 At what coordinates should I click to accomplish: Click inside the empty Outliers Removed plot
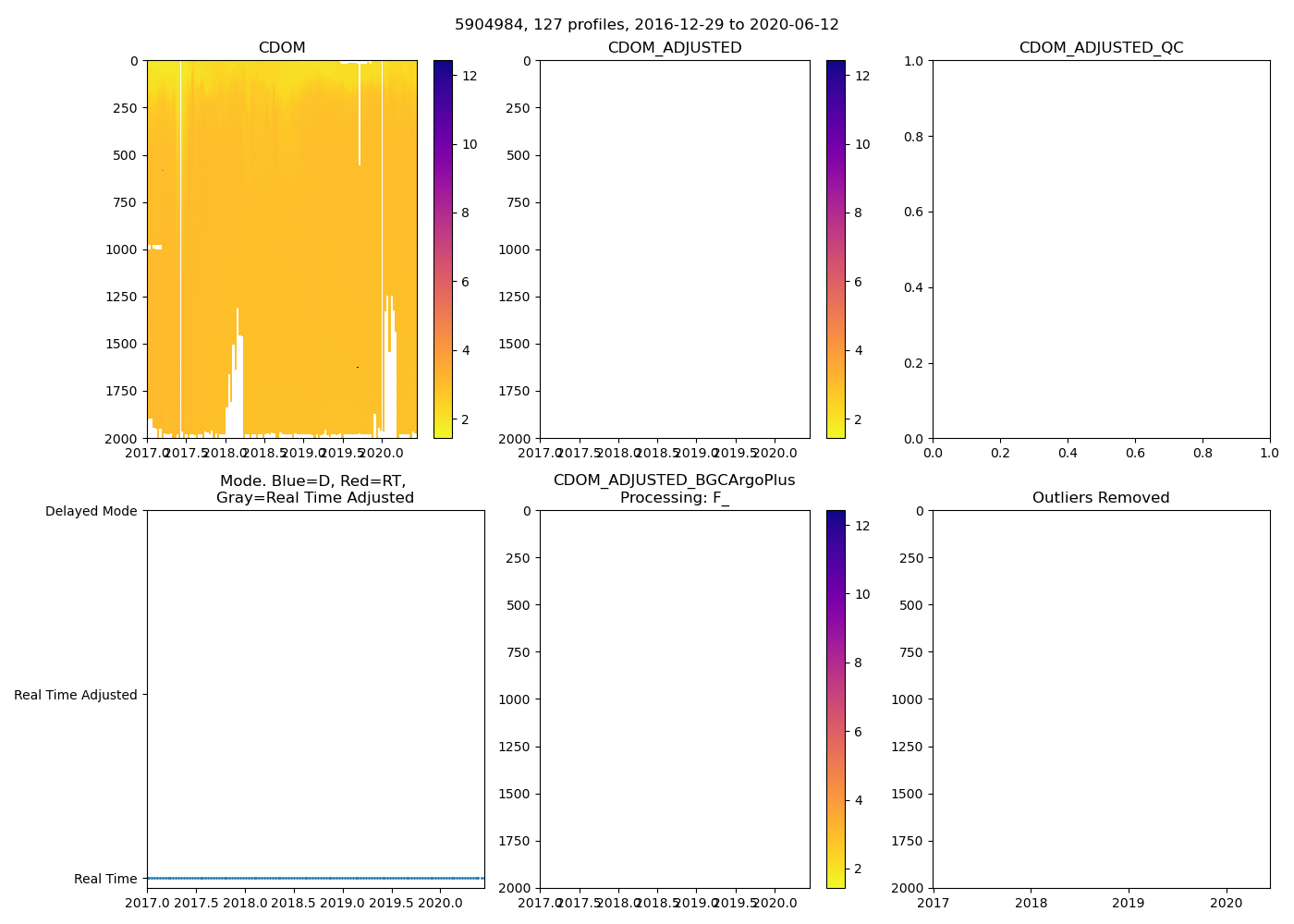[x=1101, y=699]
